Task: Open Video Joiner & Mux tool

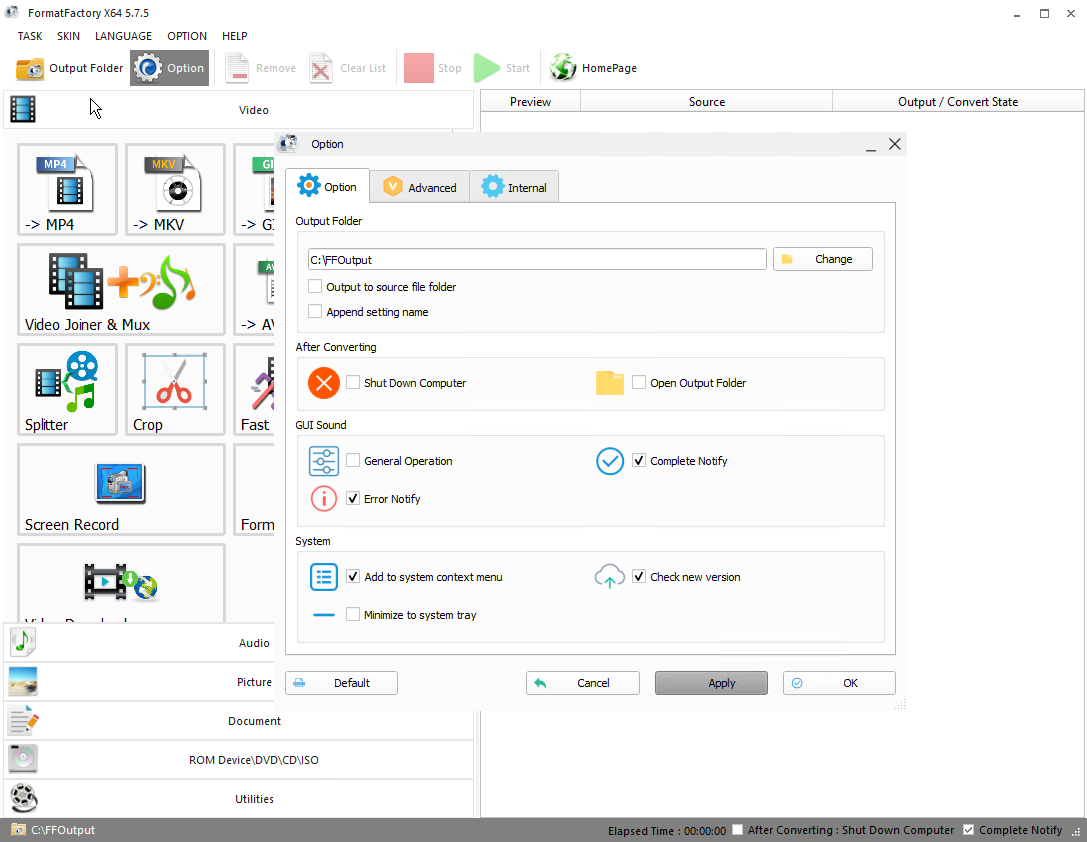Action: pos(121,289)
